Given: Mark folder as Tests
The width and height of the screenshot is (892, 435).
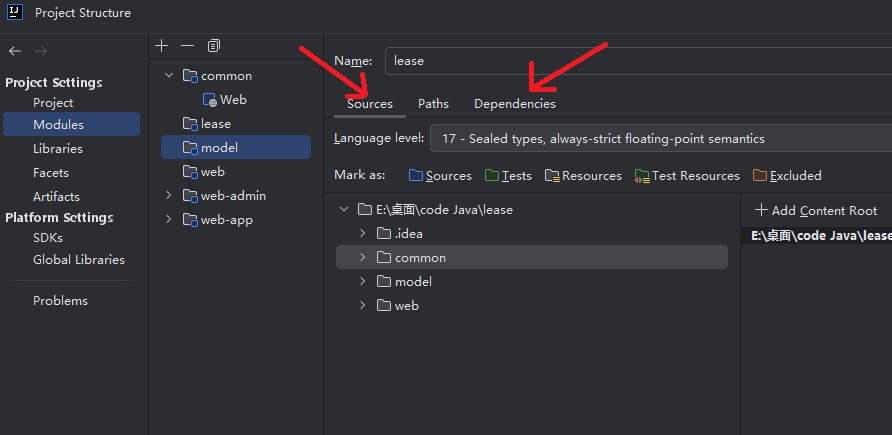Looking at the screenshot, I should point(508,176).
